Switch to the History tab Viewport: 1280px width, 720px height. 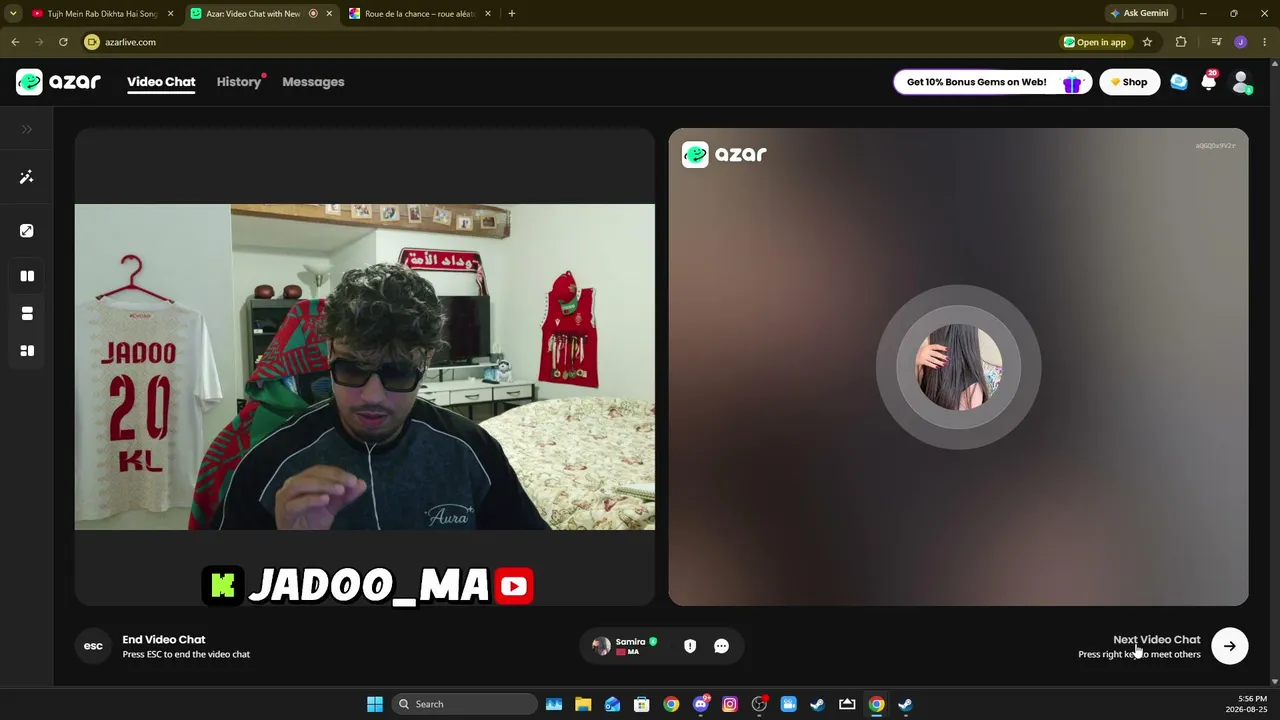point(239,82)
